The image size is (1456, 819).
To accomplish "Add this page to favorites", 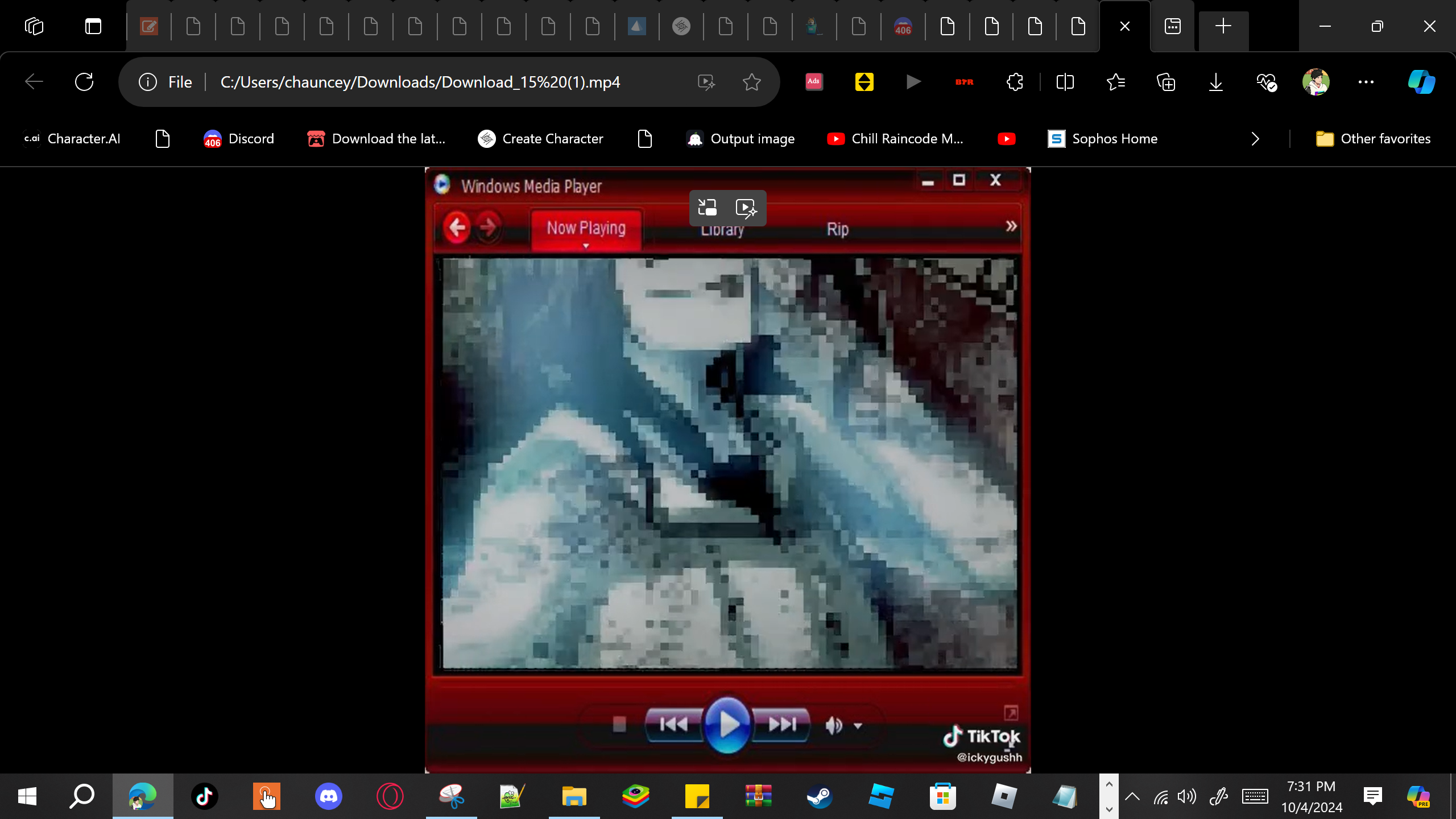I will click(752, 82).
